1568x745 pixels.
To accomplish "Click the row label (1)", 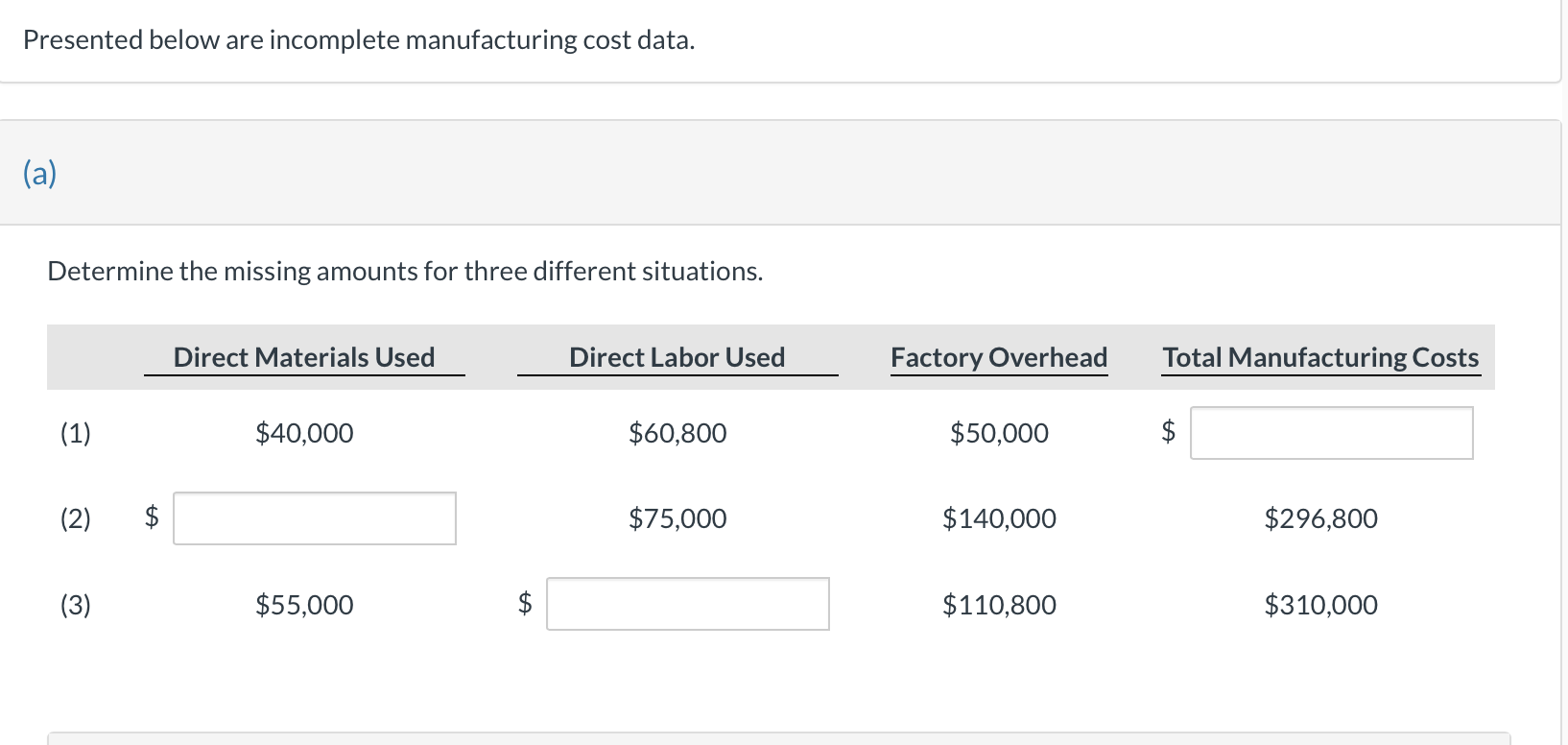I will [x=75, y=433].
